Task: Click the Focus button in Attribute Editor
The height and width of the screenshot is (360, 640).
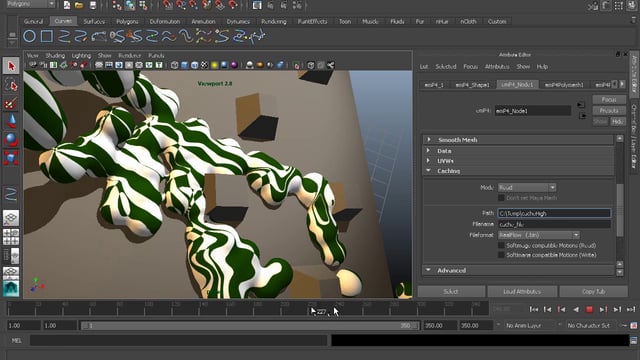Action: click(609, 100)
